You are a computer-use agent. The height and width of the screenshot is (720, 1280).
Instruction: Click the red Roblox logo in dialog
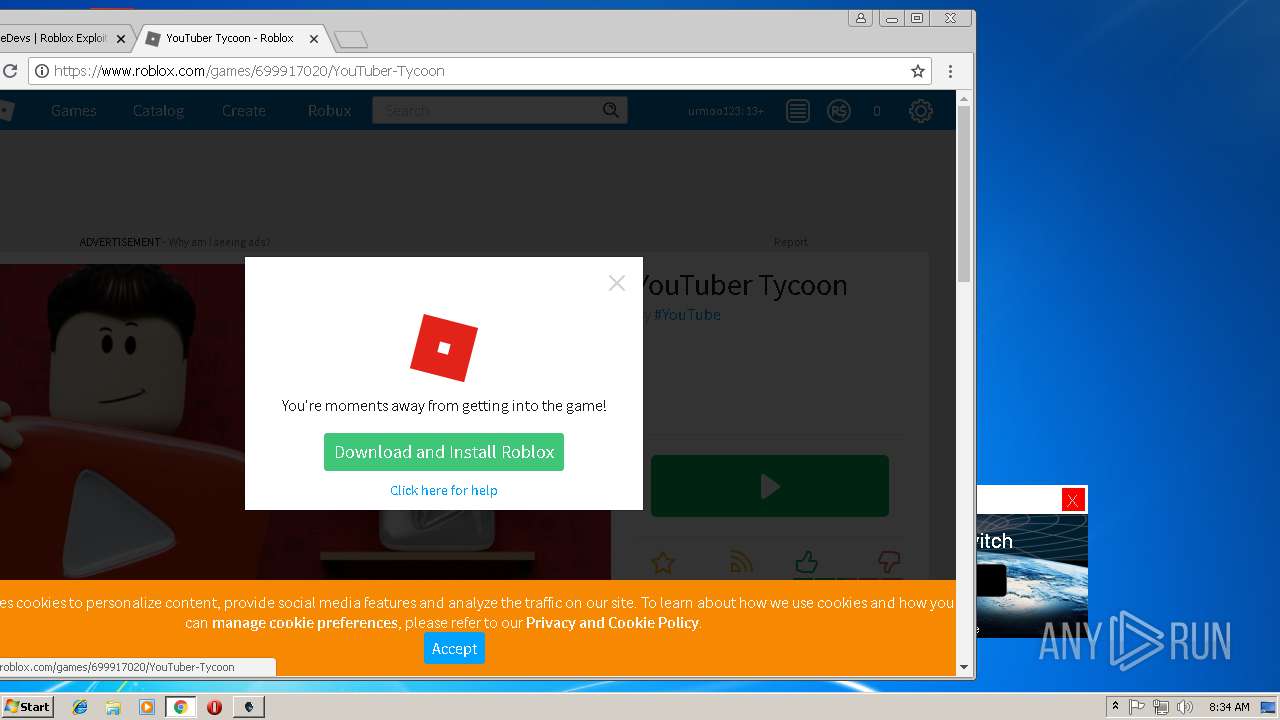[x=444, y=348]
